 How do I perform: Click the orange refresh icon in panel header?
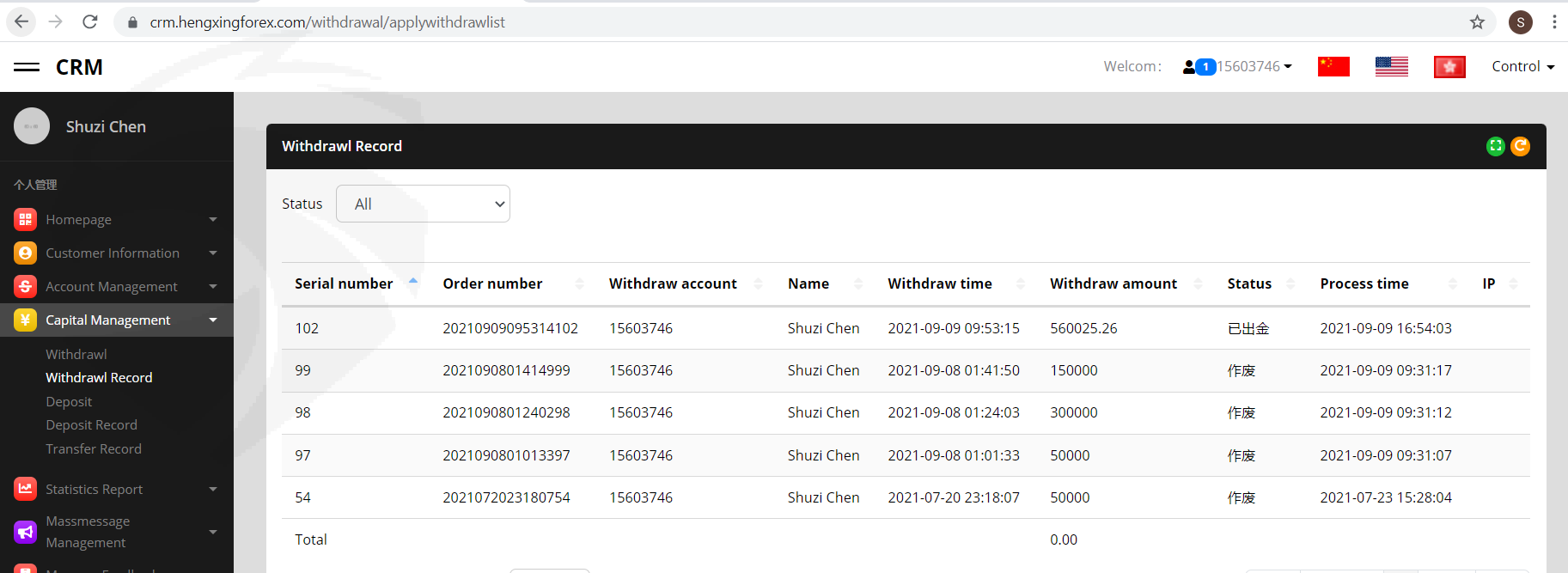[1520, 146]
